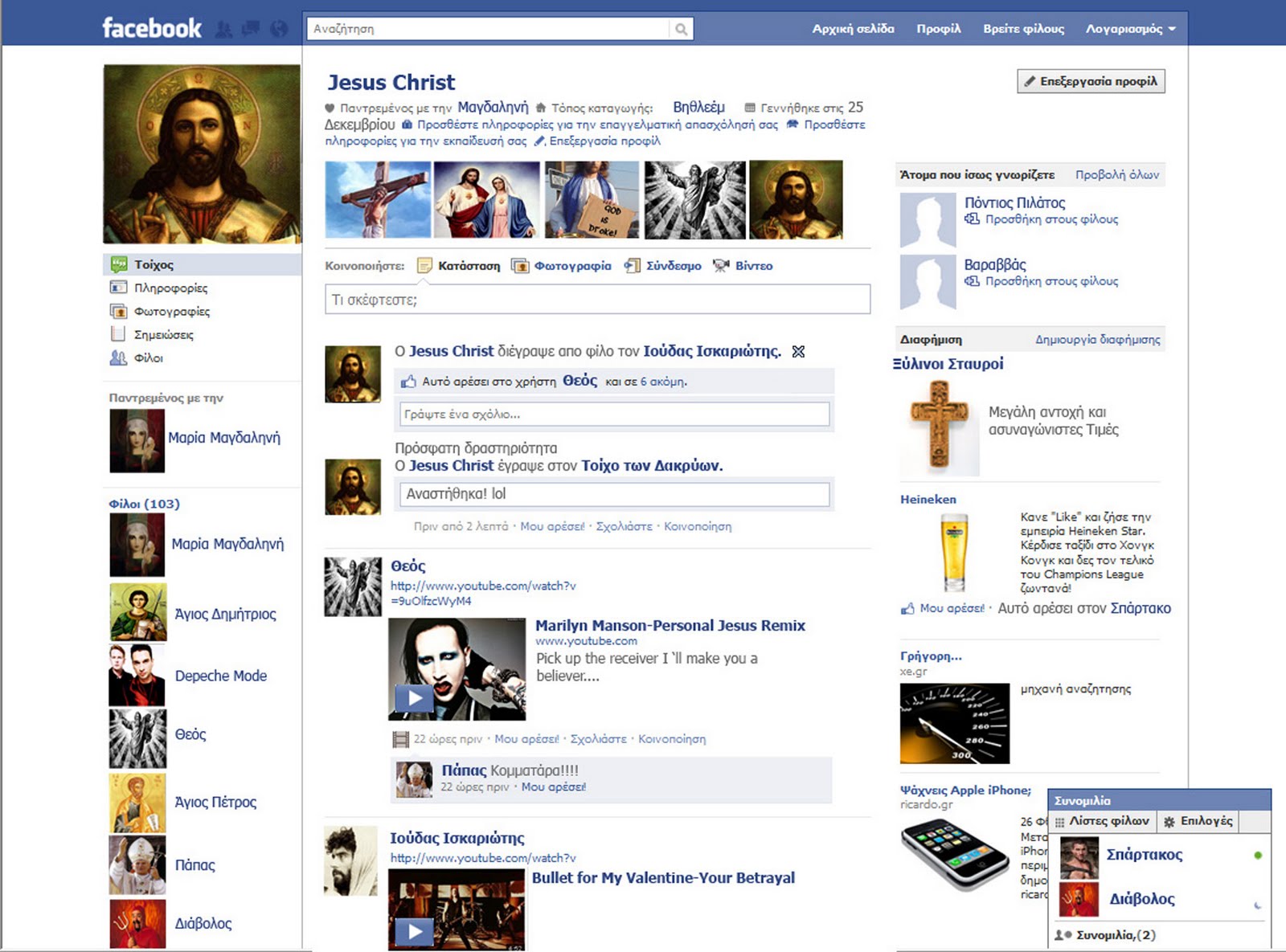Open the Φίλοι (103) friends link
This screenshot has width=1286, height=952.
145,504
